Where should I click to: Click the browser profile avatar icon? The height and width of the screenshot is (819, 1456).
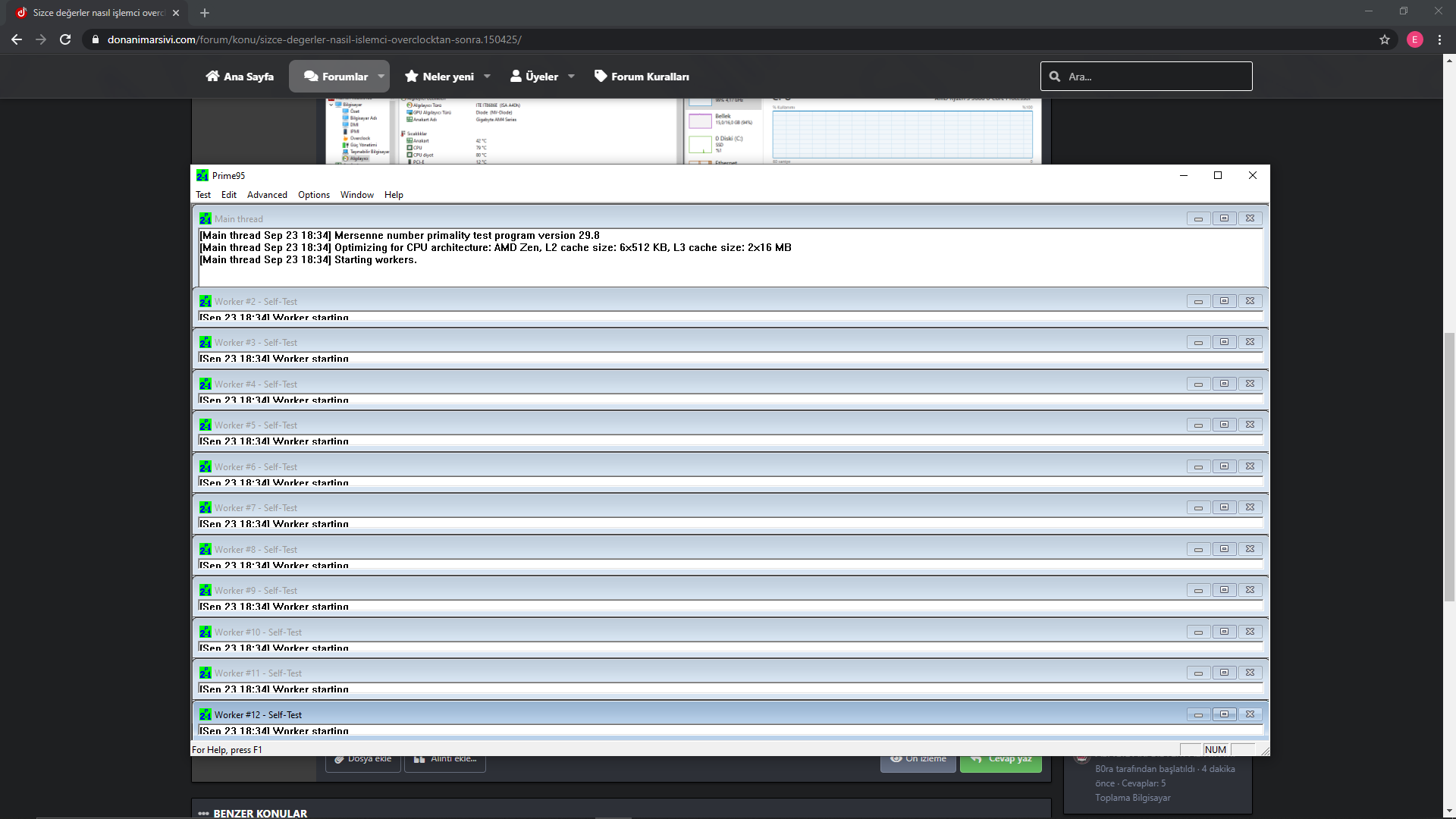click(1414, 39)
